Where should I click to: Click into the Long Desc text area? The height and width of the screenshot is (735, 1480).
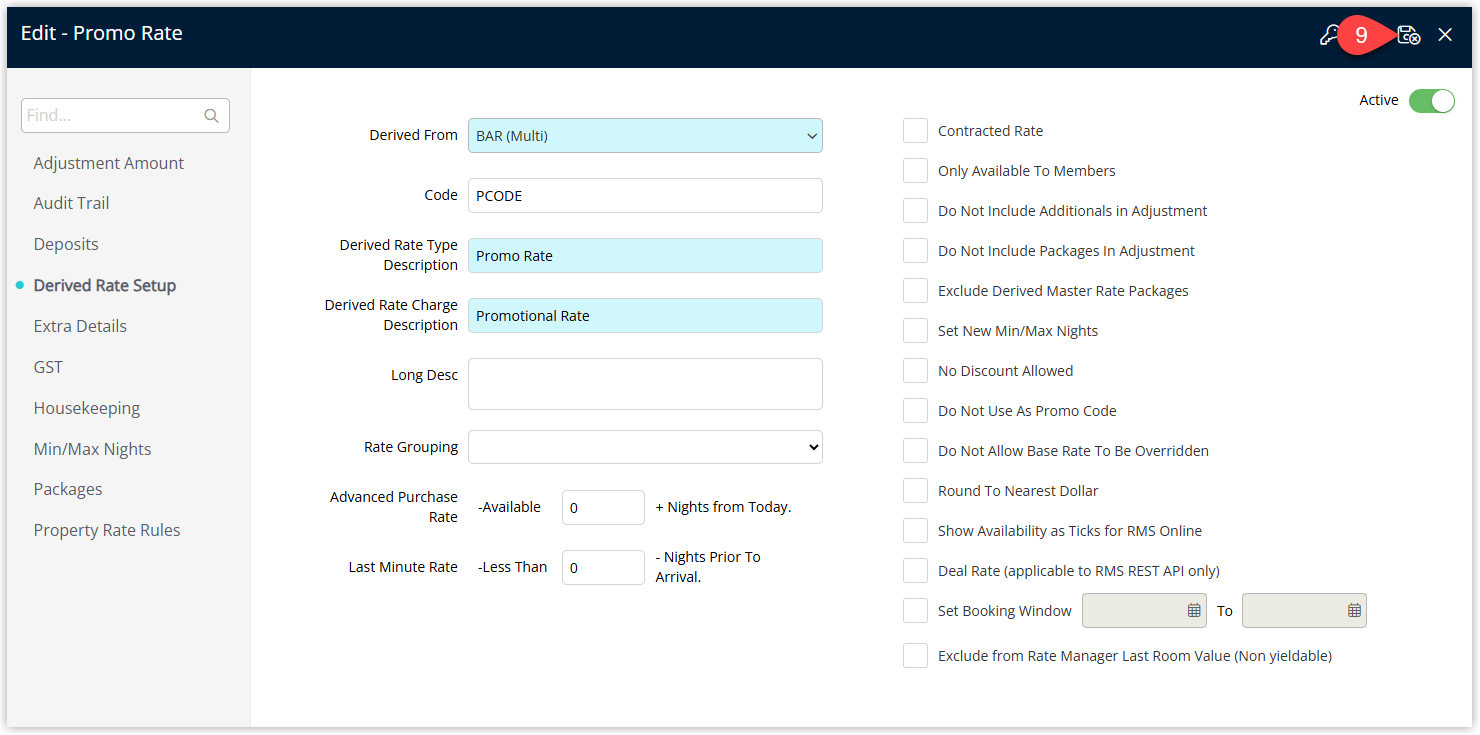(645, 384)
